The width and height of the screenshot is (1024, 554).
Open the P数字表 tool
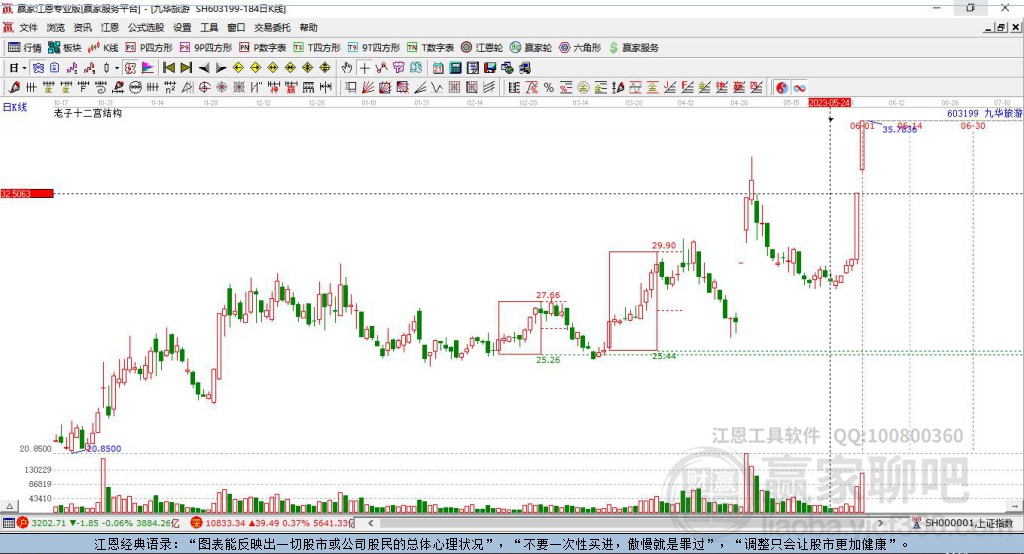[x=263, y=48]
